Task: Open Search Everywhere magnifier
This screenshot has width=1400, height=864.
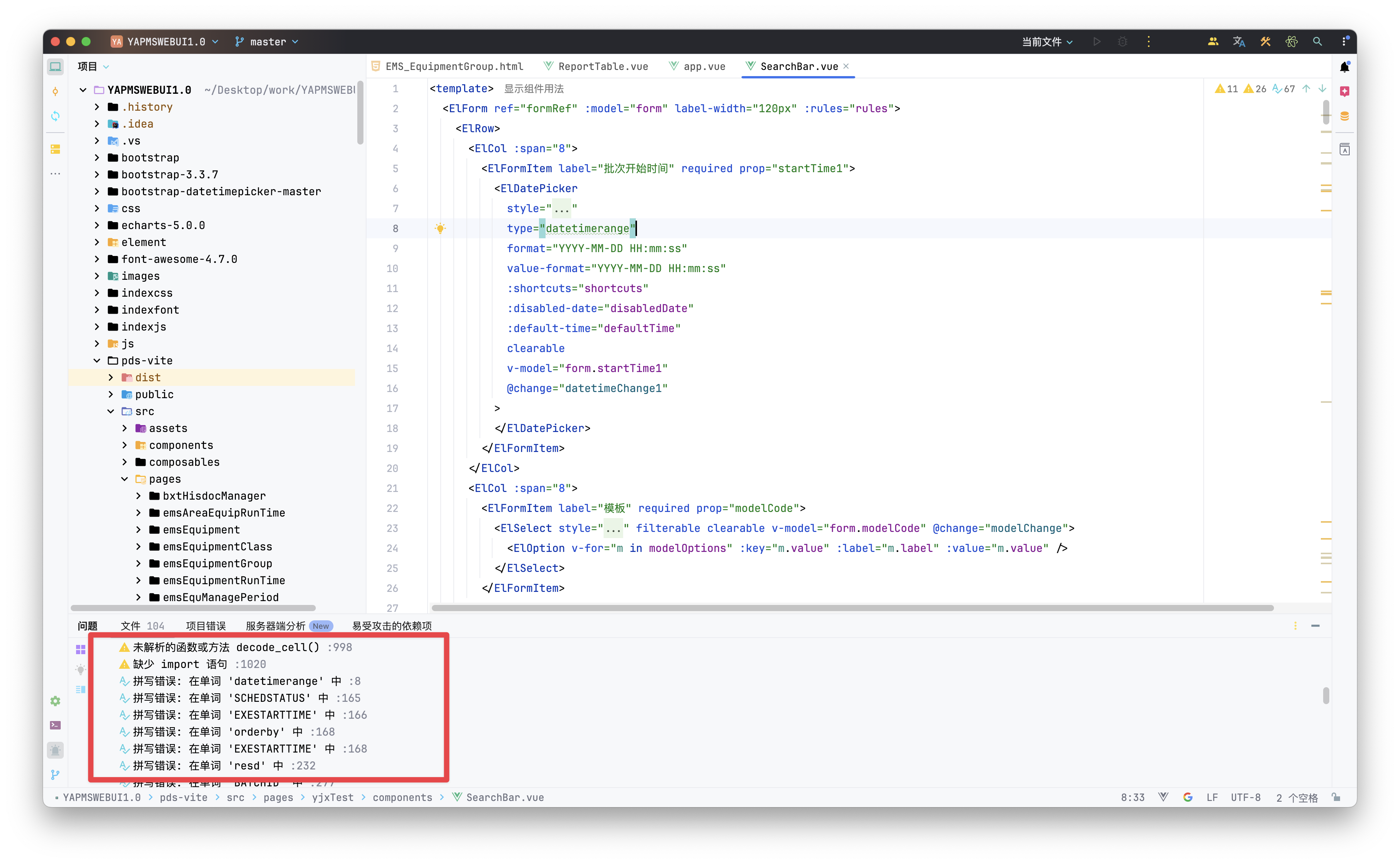Action: 1317,42
